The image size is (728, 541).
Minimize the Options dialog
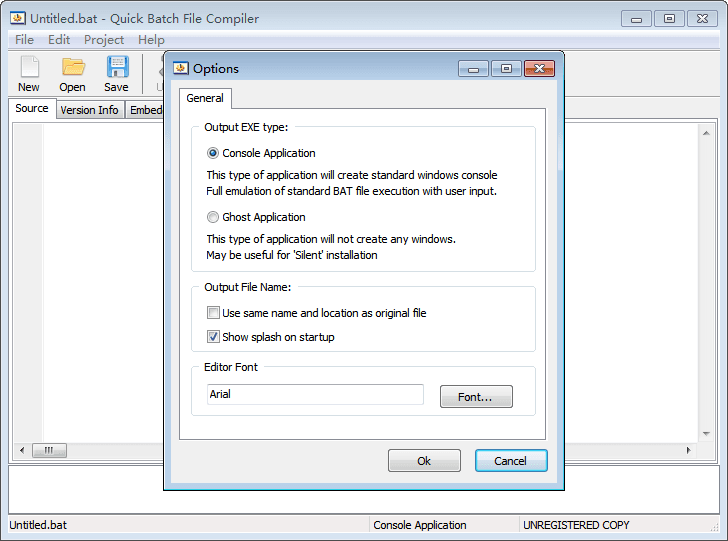(473, 69)
